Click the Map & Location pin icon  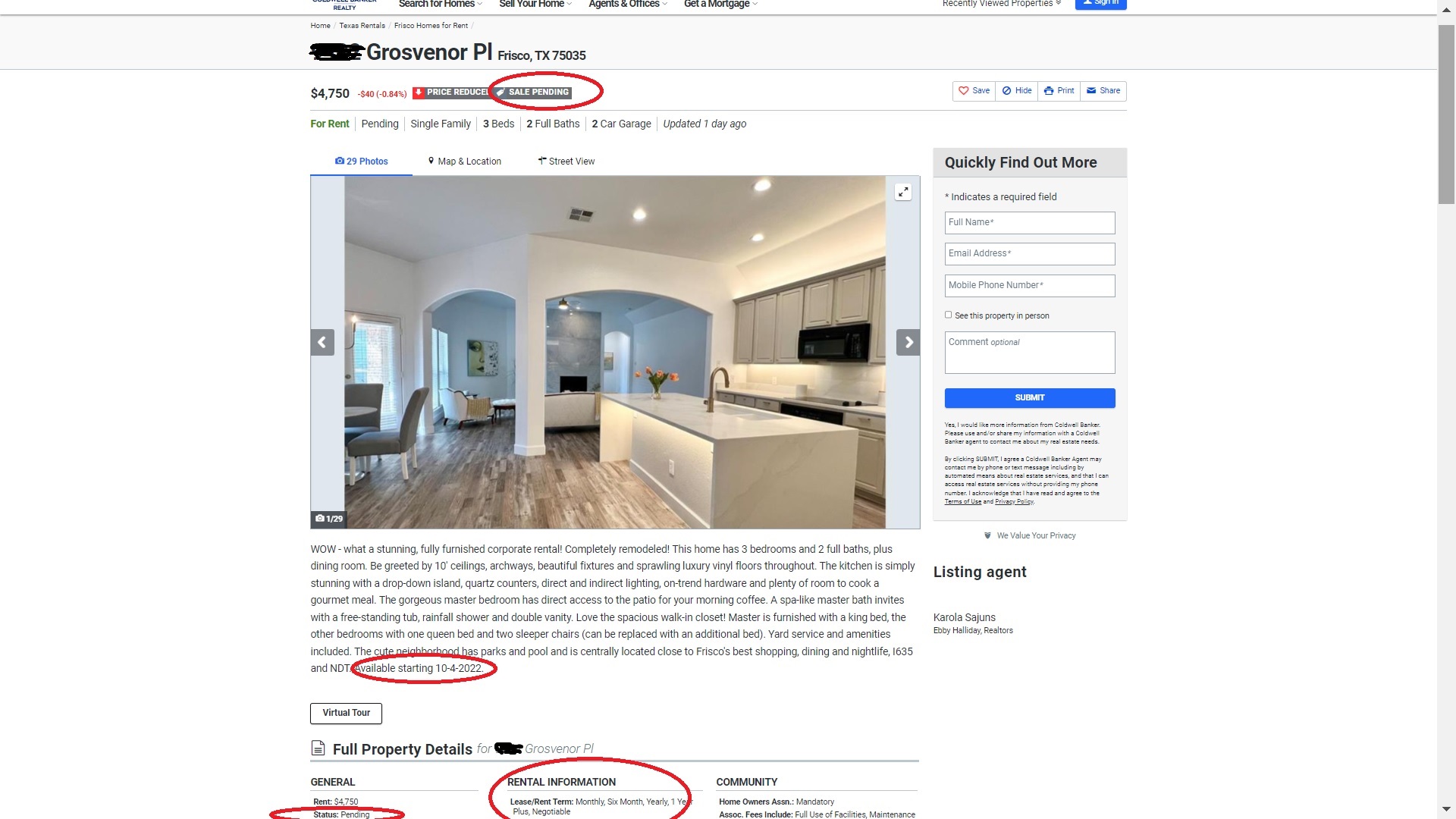click(431, 161)
